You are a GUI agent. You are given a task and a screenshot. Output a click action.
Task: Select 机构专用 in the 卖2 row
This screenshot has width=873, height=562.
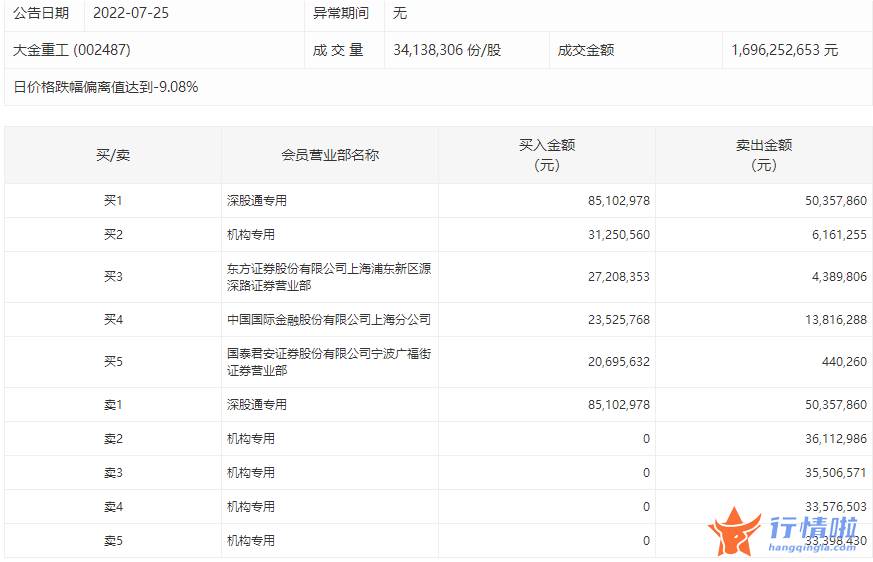251,439
